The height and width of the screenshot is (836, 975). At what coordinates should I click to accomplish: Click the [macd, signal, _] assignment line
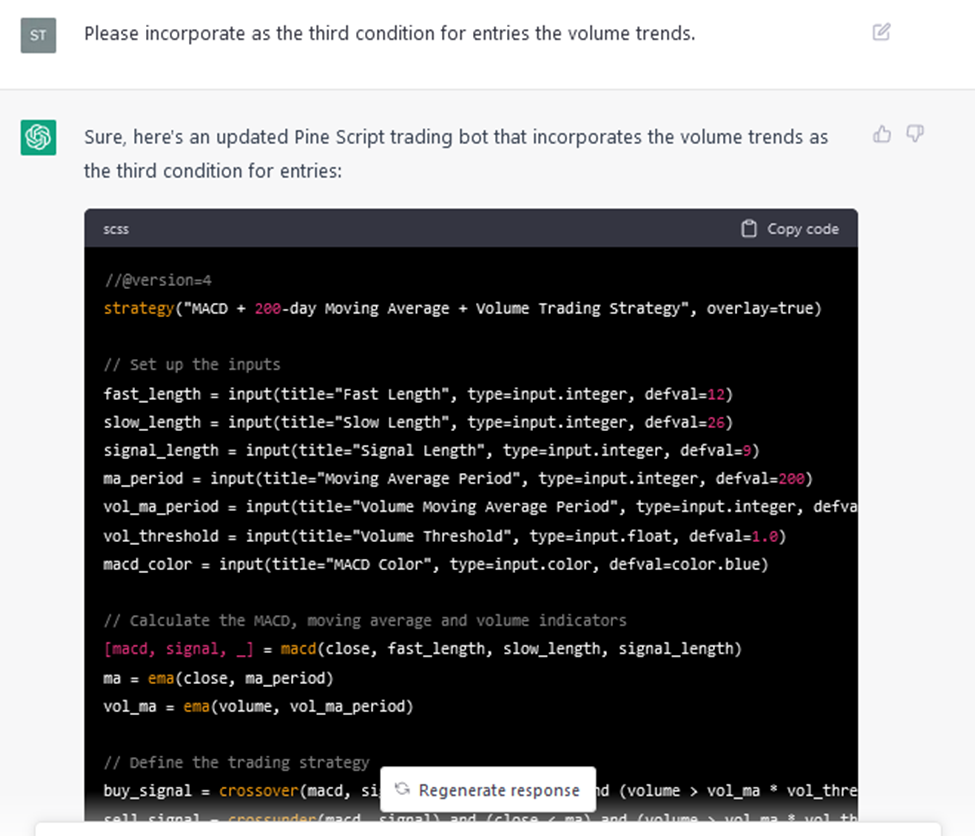click(x=423, y=649)
